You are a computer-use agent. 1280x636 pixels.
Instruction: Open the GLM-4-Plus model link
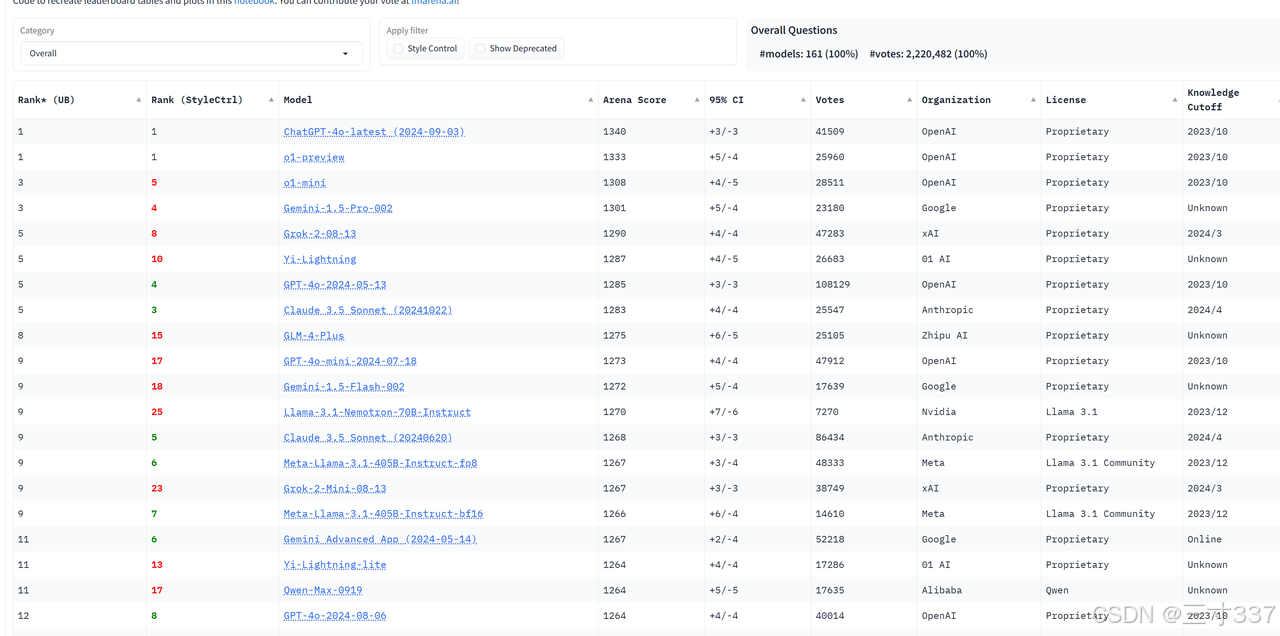point(314,336)
